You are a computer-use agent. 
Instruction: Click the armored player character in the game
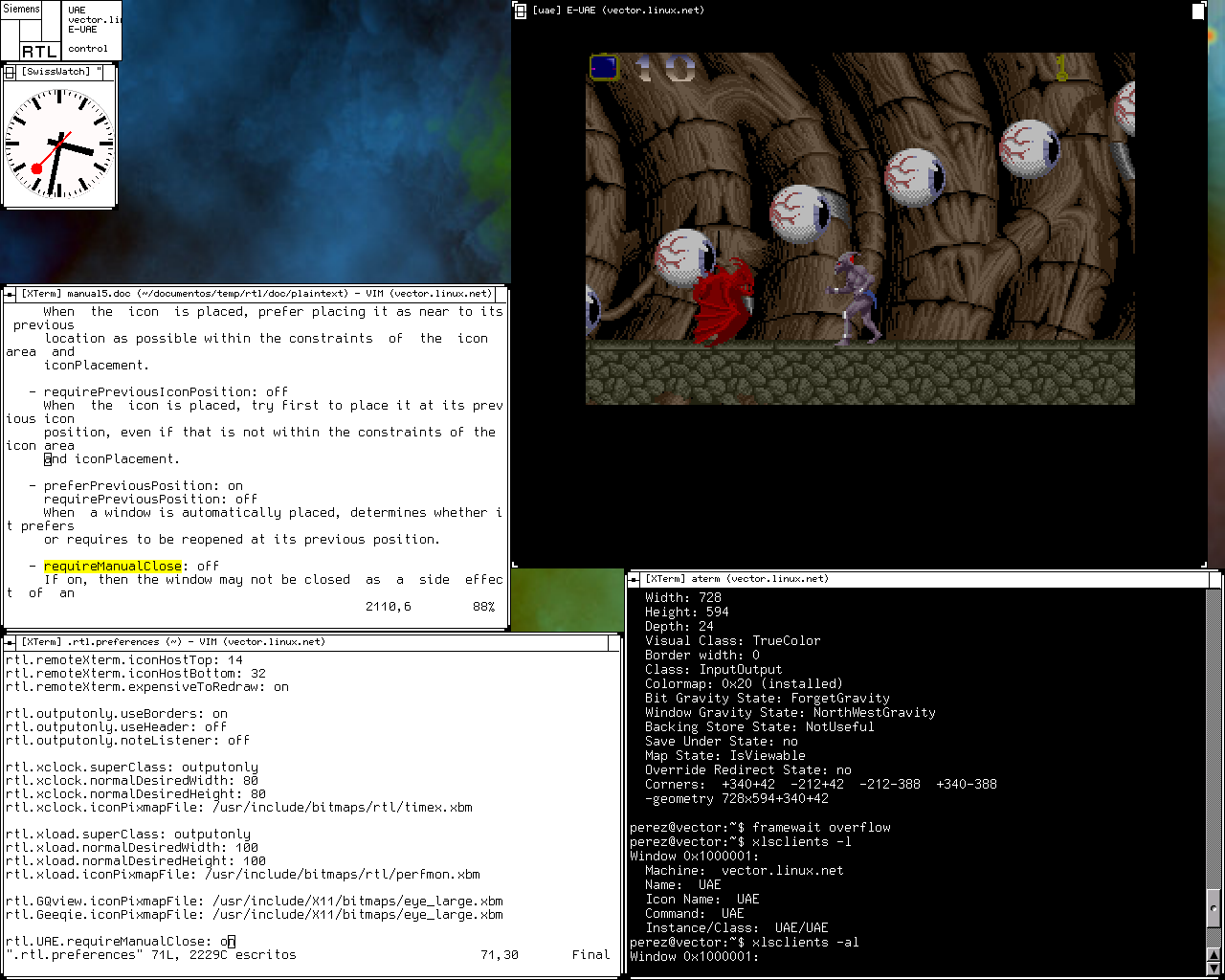tap(855, 297)
